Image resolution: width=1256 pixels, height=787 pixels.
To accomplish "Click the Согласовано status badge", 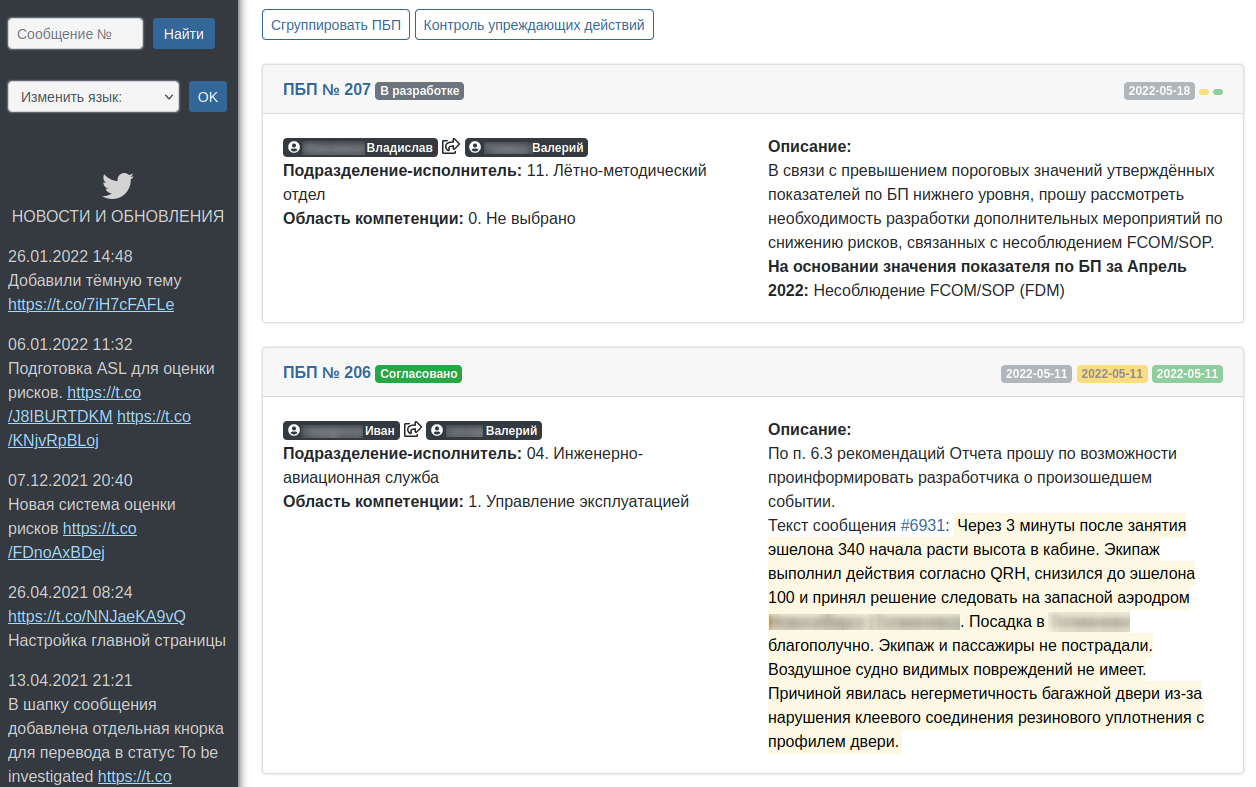I will (418, 374).
